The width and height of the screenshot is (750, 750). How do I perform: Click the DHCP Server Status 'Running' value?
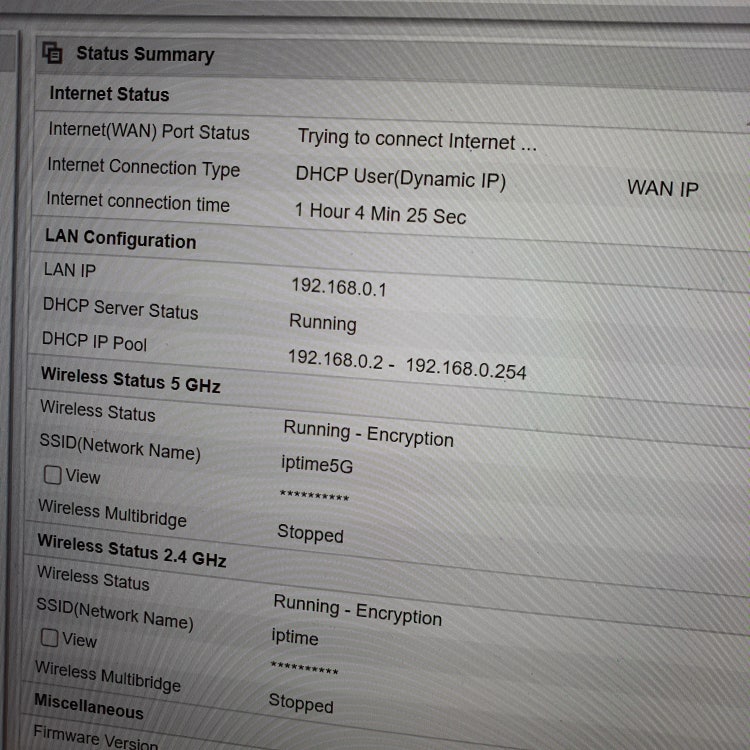tap(322, 323)
